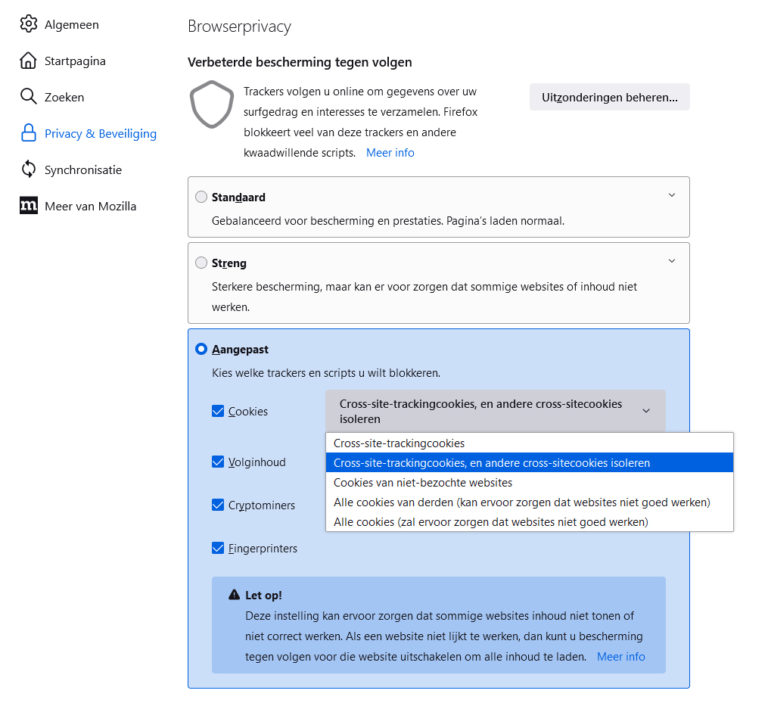The image size is (768, 706).
Task: Click the shield icon under tracking protection
Action: (x=211, y=105)
